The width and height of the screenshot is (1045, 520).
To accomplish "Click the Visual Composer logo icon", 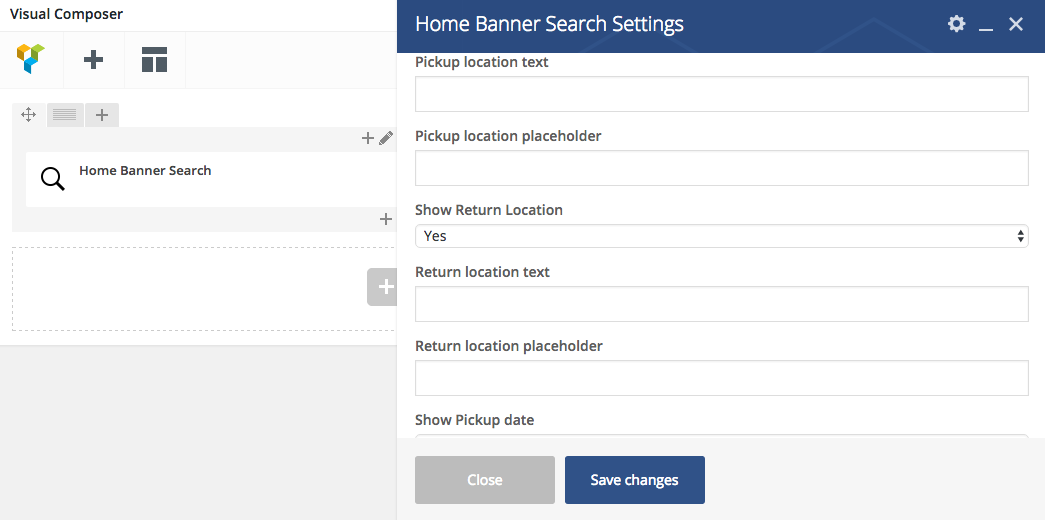I will coord(31,59).
